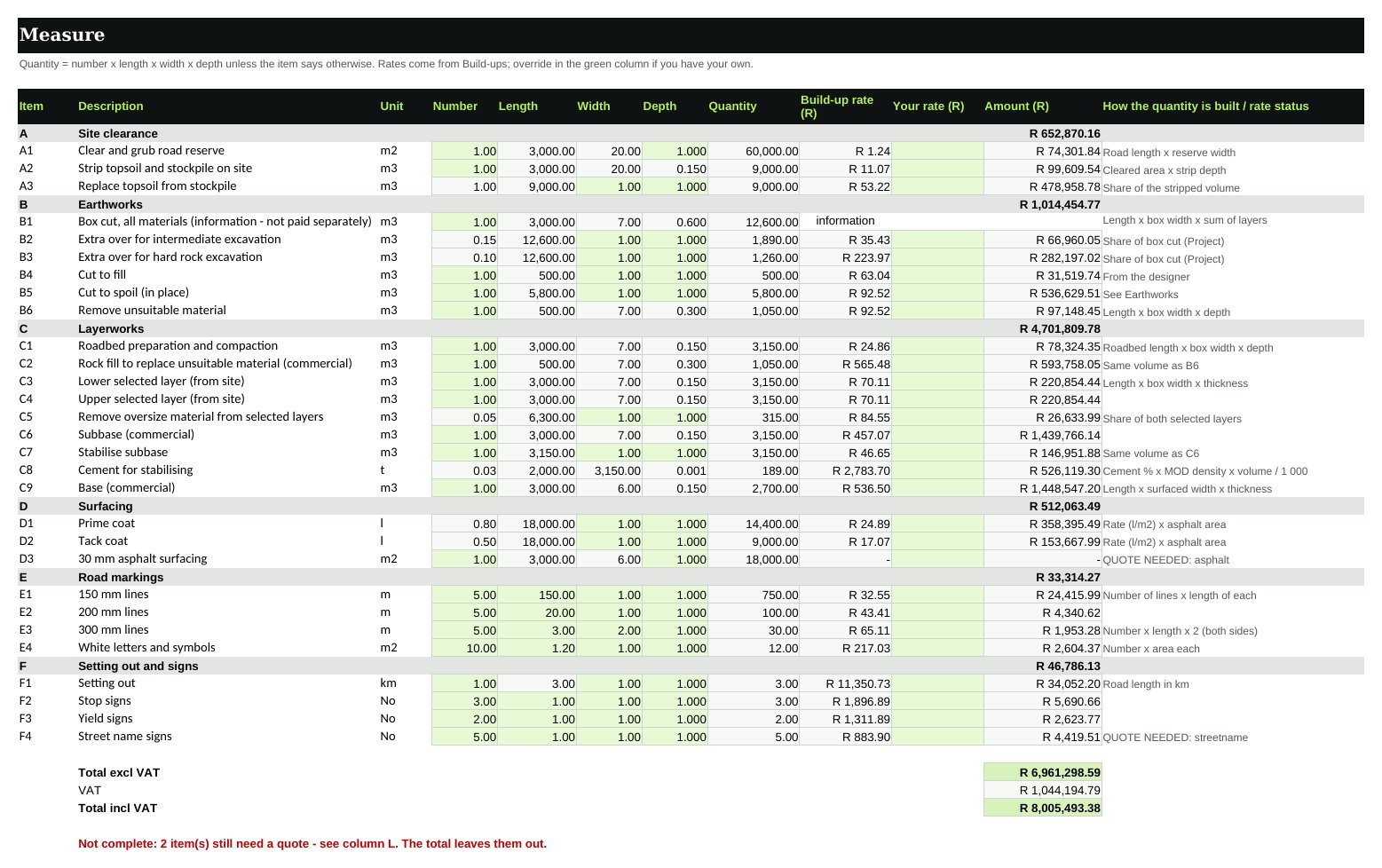Select the Earthworks subtotal "R 1,014,454.77"
This screenshot has width=1382, height=868.
(1060, 204)
